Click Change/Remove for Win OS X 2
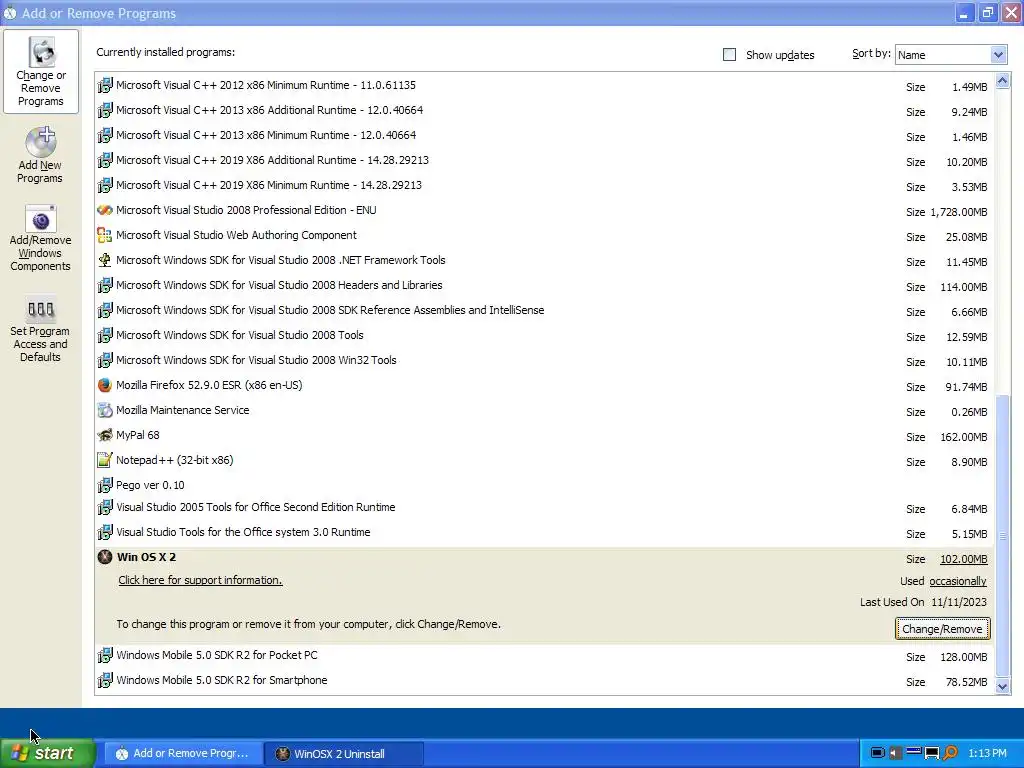 [942, 629]
